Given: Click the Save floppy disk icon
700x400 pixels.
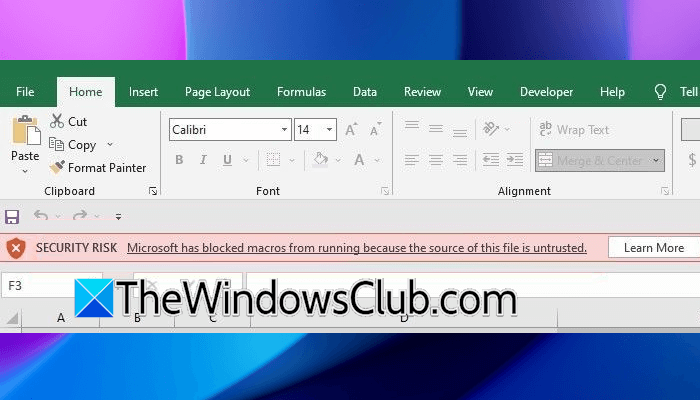Looking at the screenshot, I should point(12,217).
